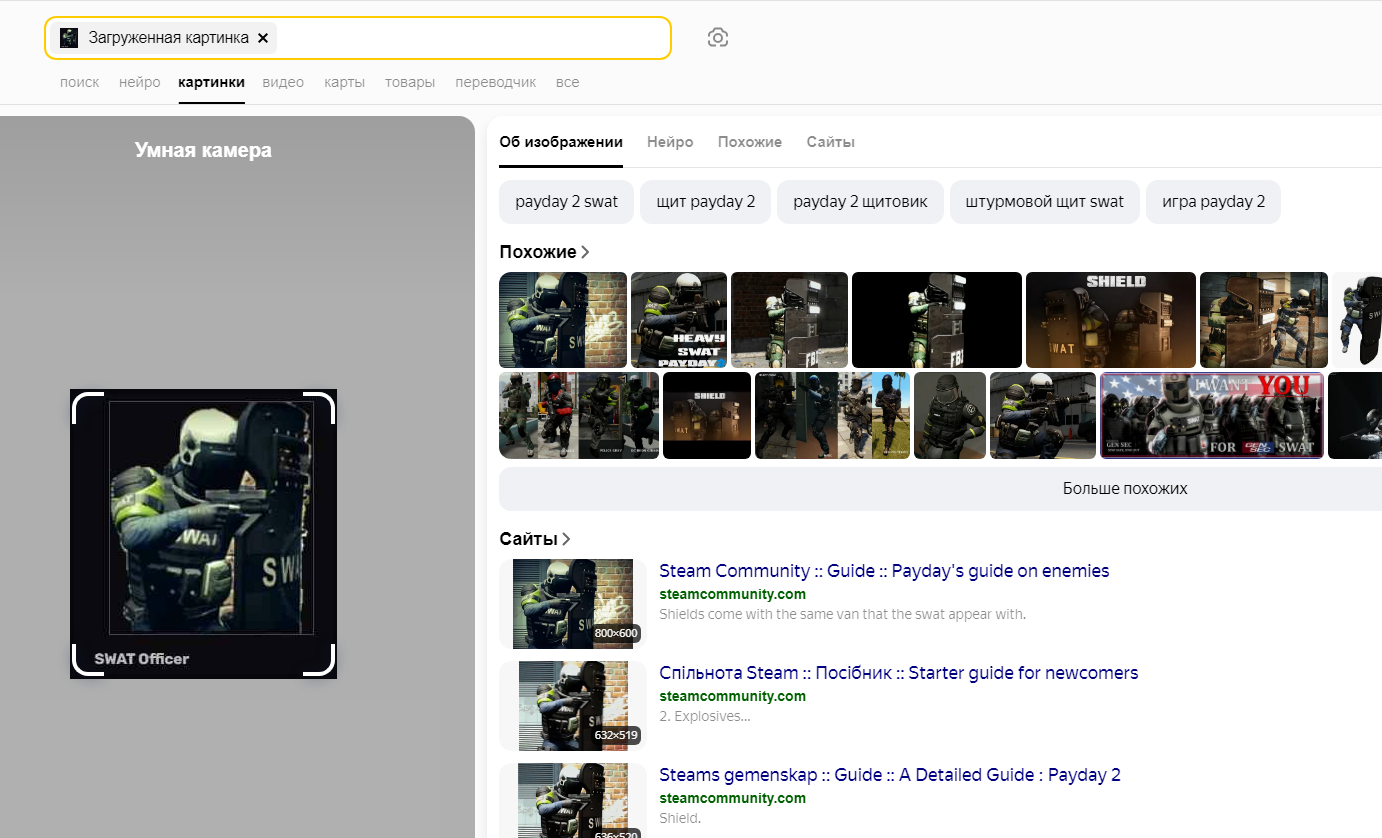Expand the Похожие section chevron
The width and height of the screenshot is (1382, 838).
[586, 252]
